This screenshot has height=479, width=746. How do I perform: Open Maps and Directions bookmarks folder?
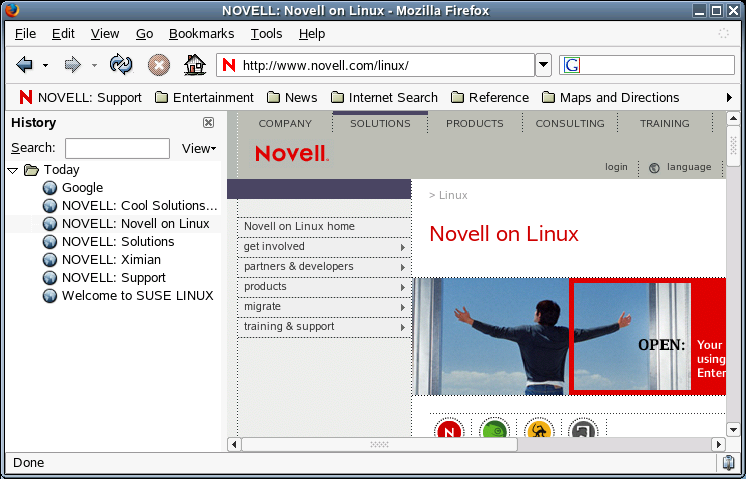click(611, 98)
